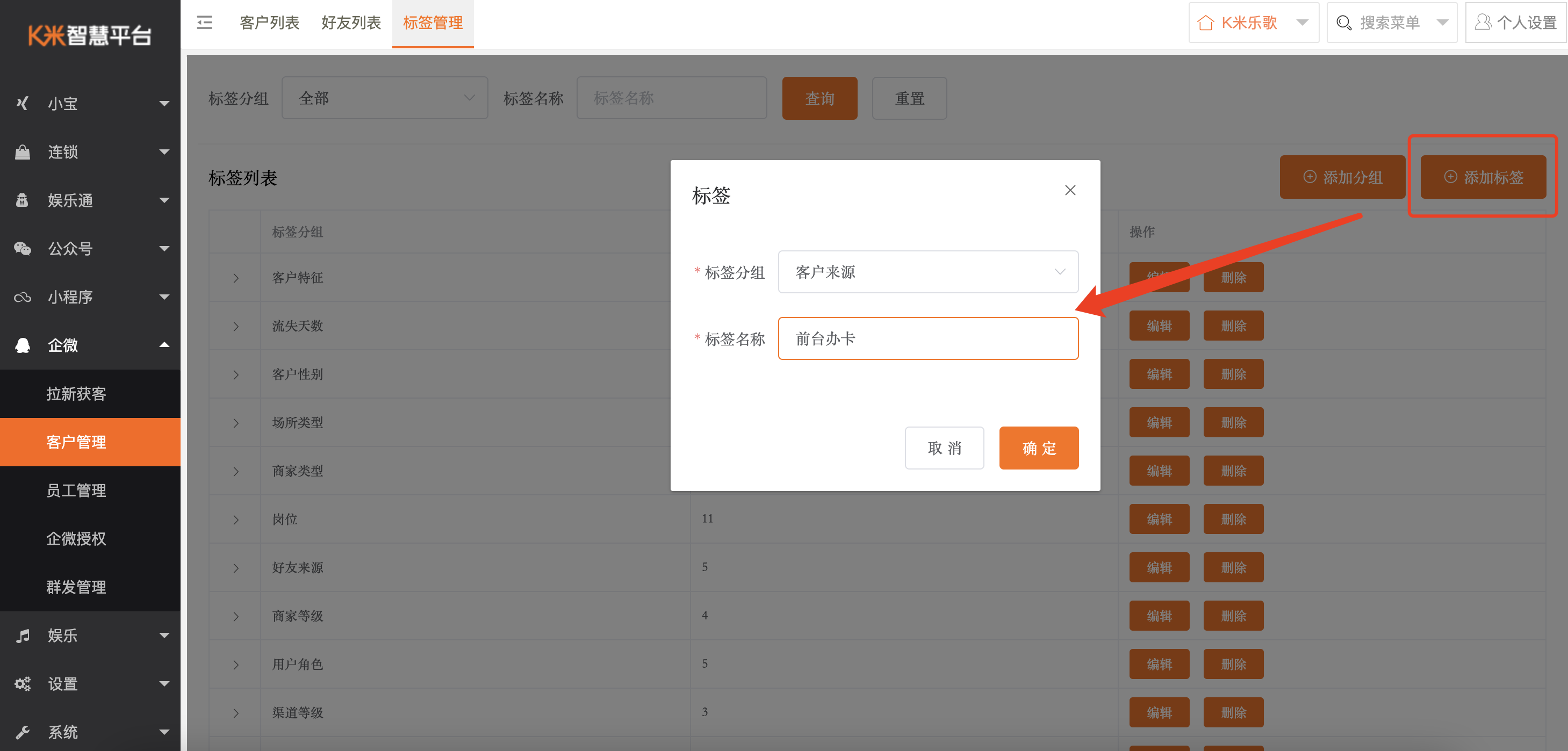Open the K米乐歌 store selector dropdown
Viewport: 1568px width, 751px height.
(x=1253, y=23)
